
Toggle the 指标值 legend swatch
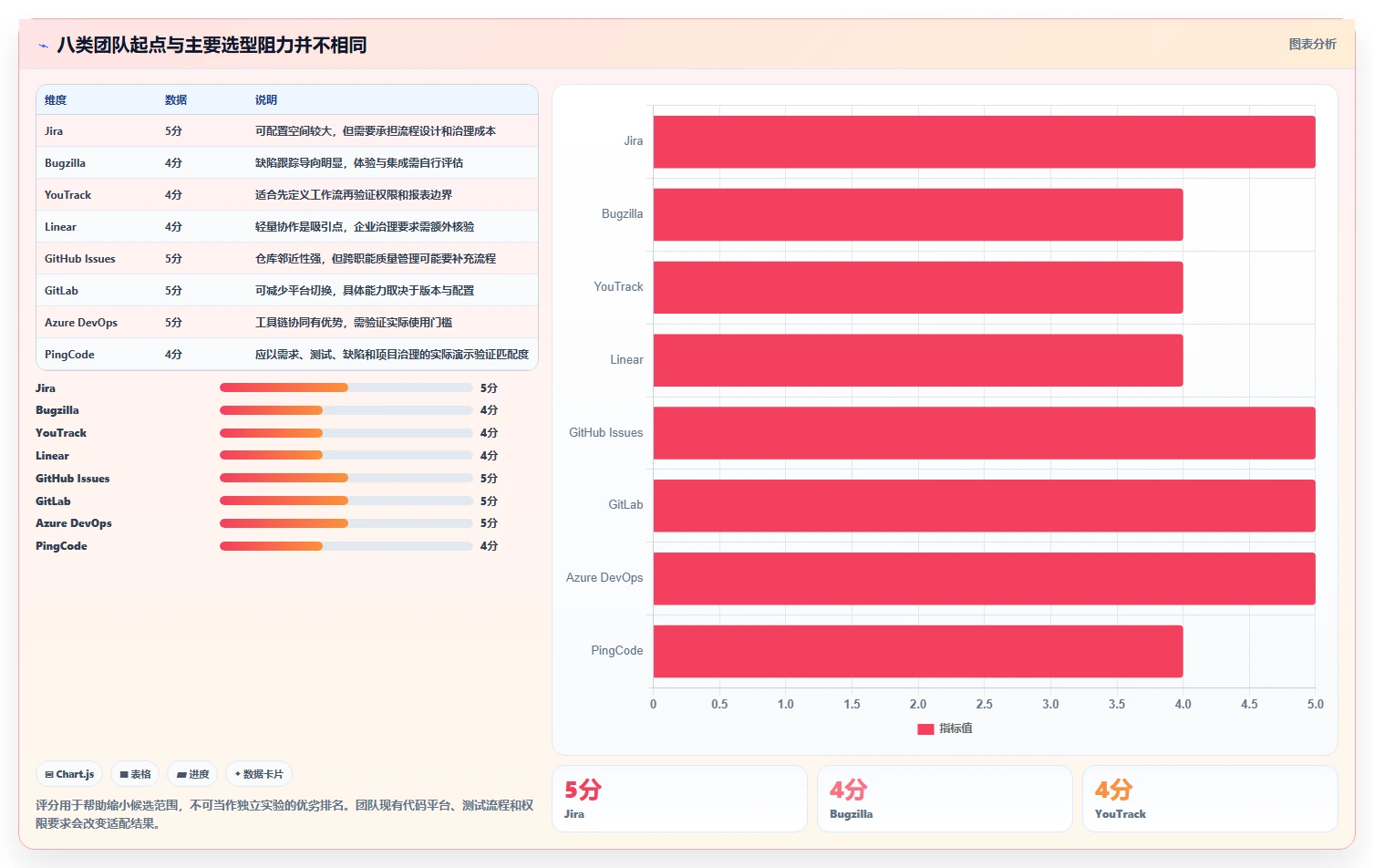(925, 728)
